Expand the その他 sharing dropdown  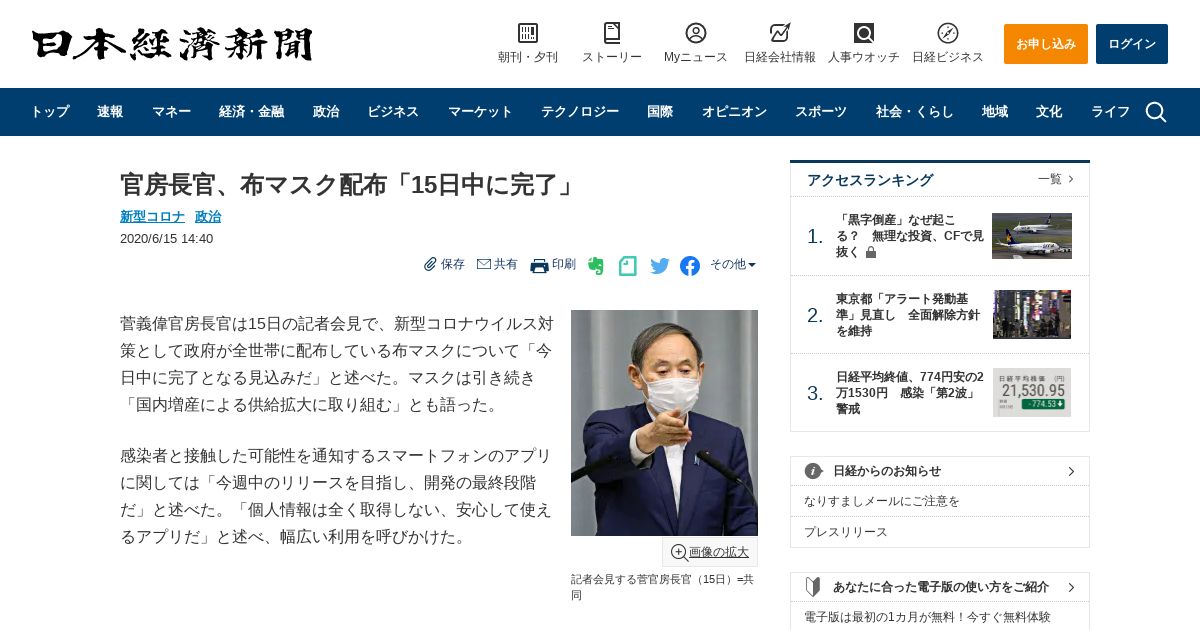[733, 265]
